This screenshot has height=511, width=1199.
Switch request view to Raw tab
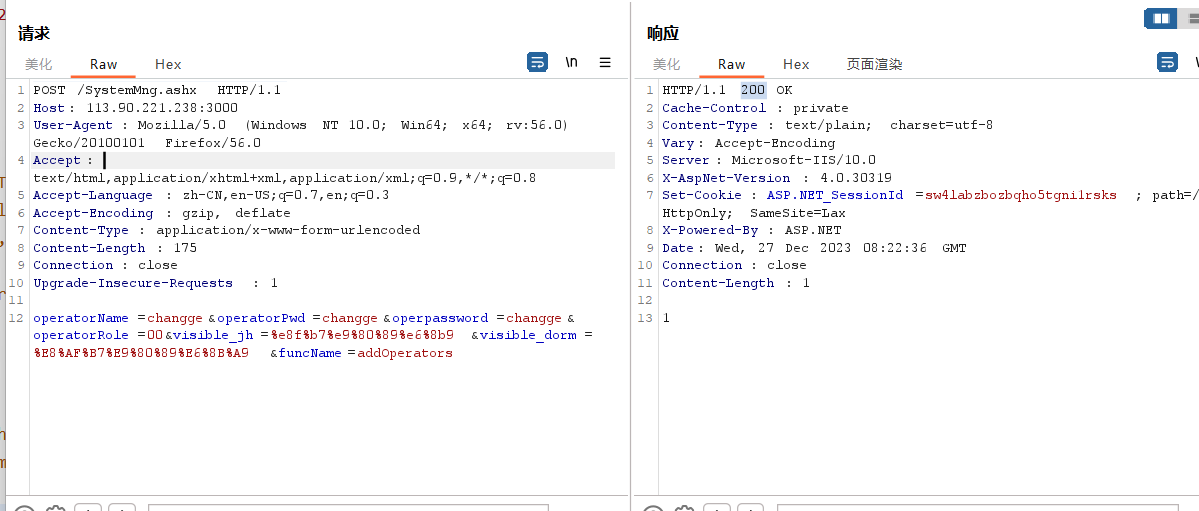[x=103, y=64]
